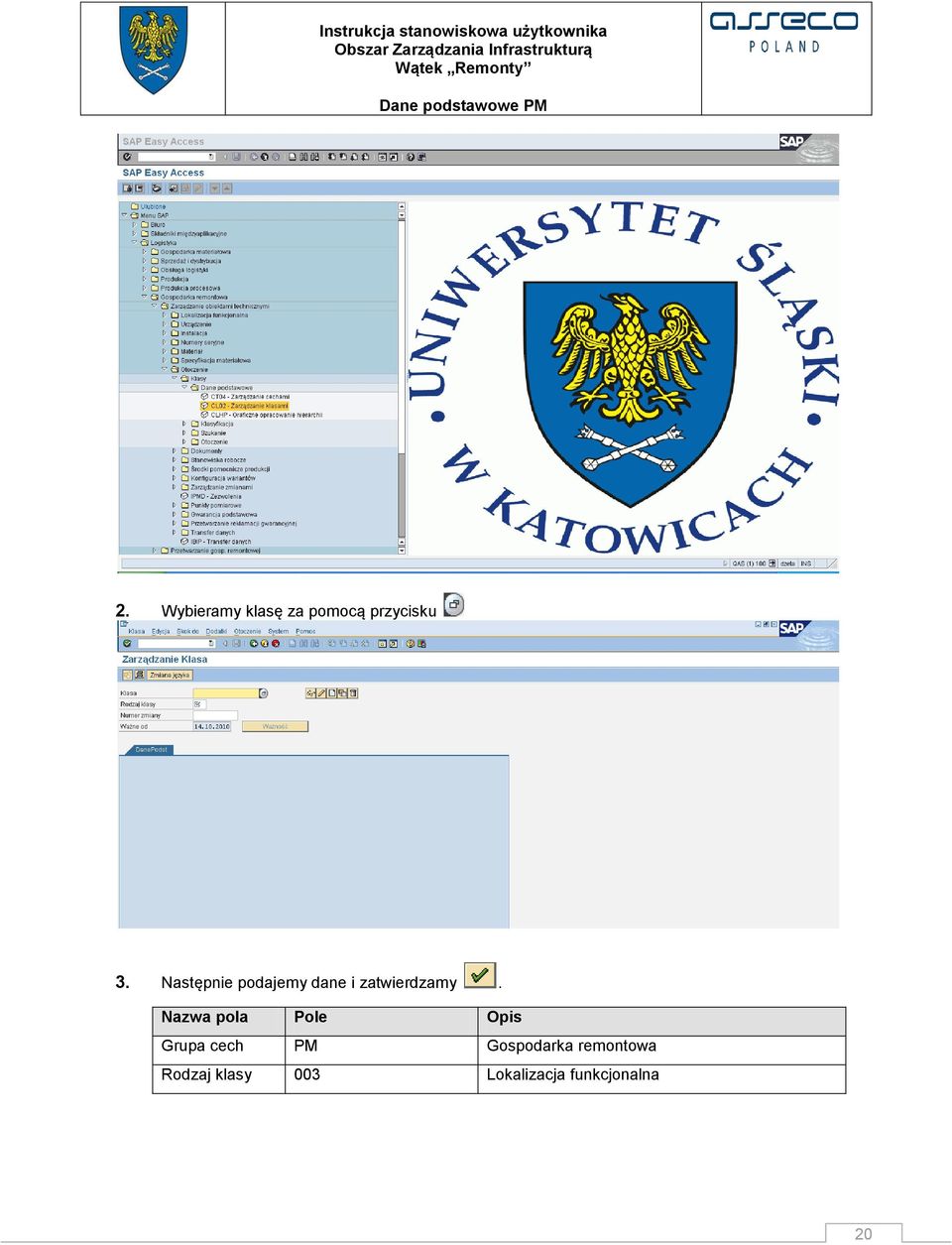Click the class selection icon in step 2 text

pyautogui.click(x=453, y=604)
